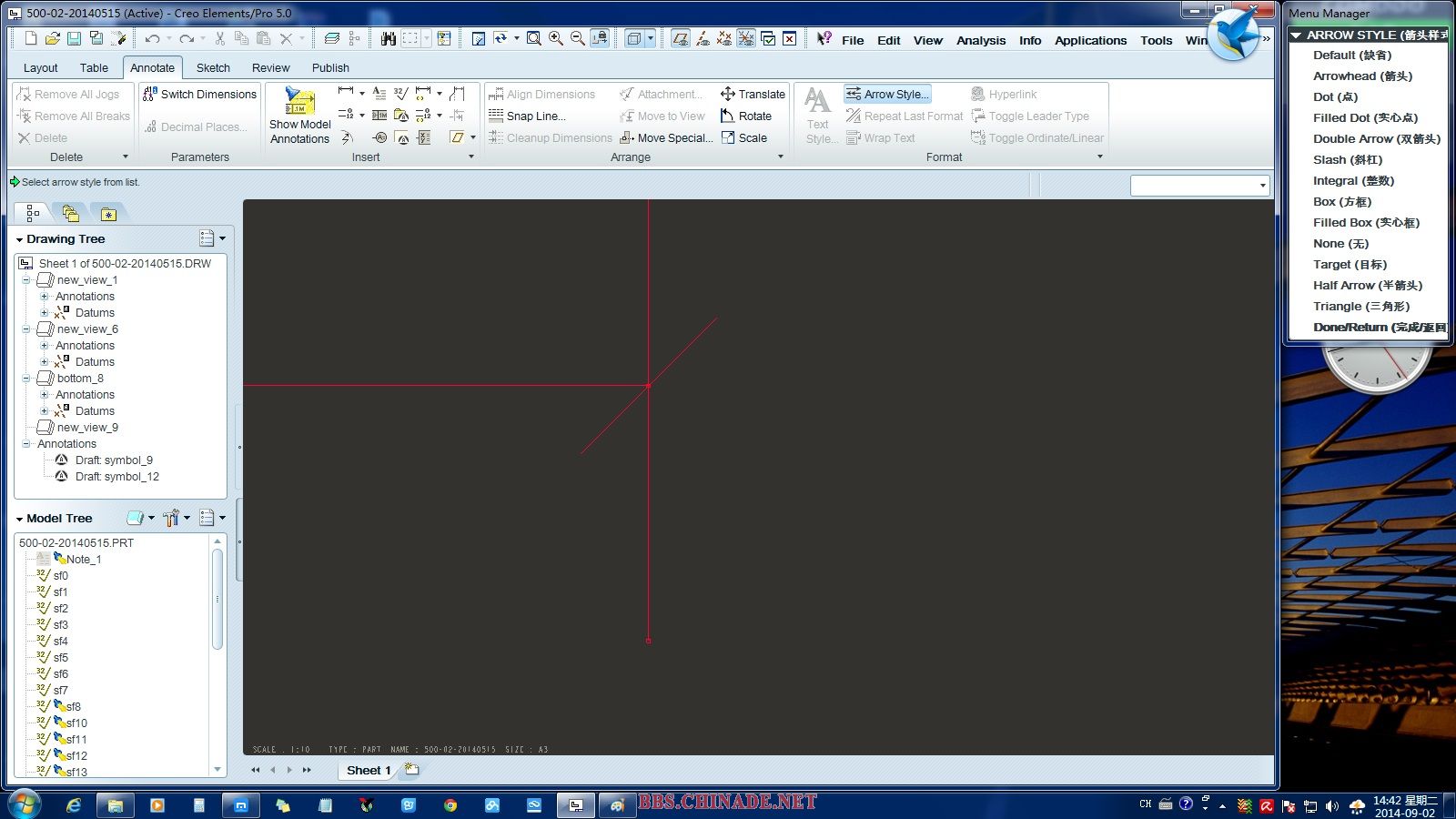Expand the Format group overflow arrow
Image resolution: width=1456 pixels, height=819 pixels.
click(x=1099, y=157)
